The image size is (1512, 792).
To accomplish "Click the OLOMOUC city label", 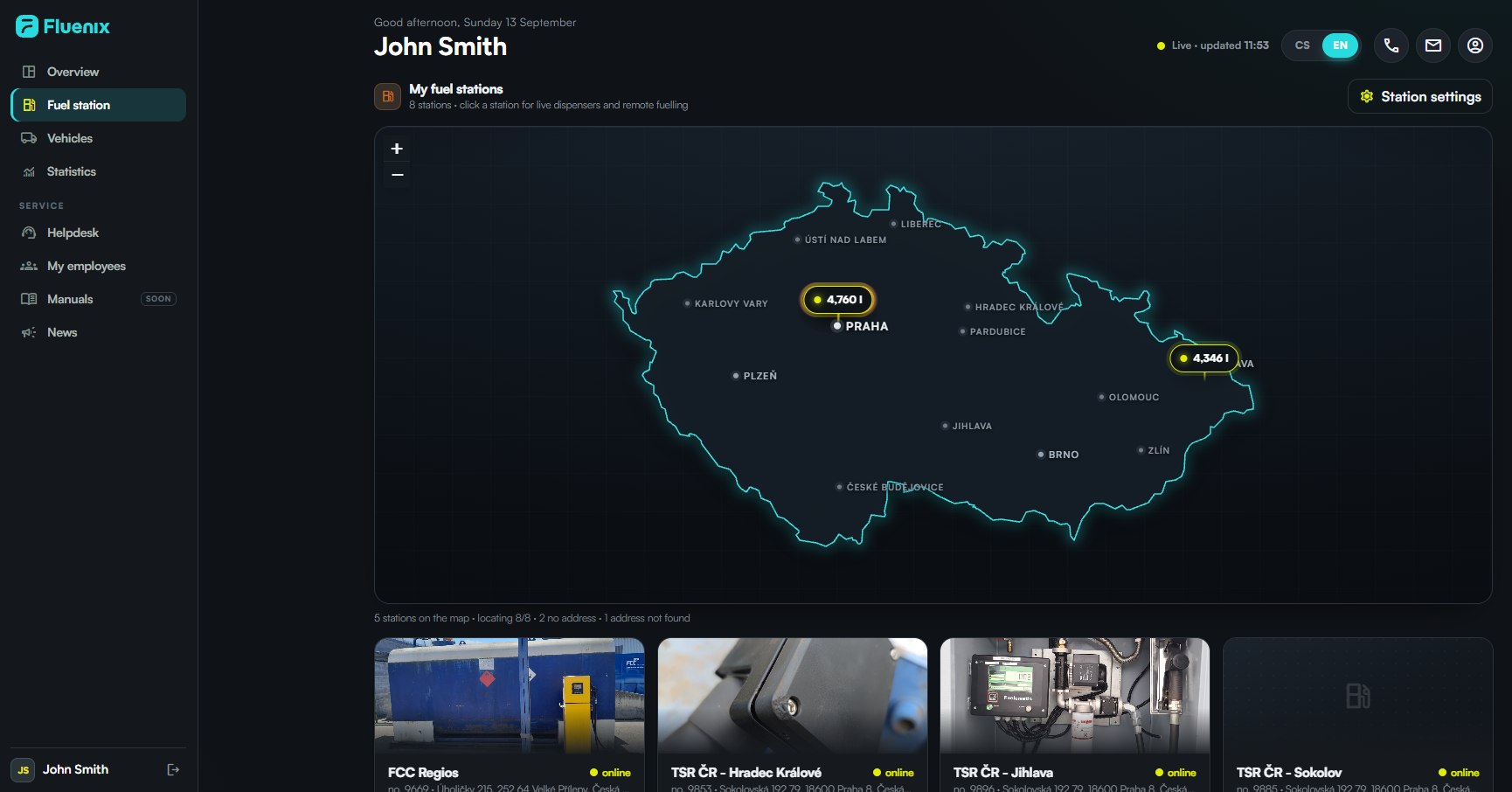I will (1134, 397).
